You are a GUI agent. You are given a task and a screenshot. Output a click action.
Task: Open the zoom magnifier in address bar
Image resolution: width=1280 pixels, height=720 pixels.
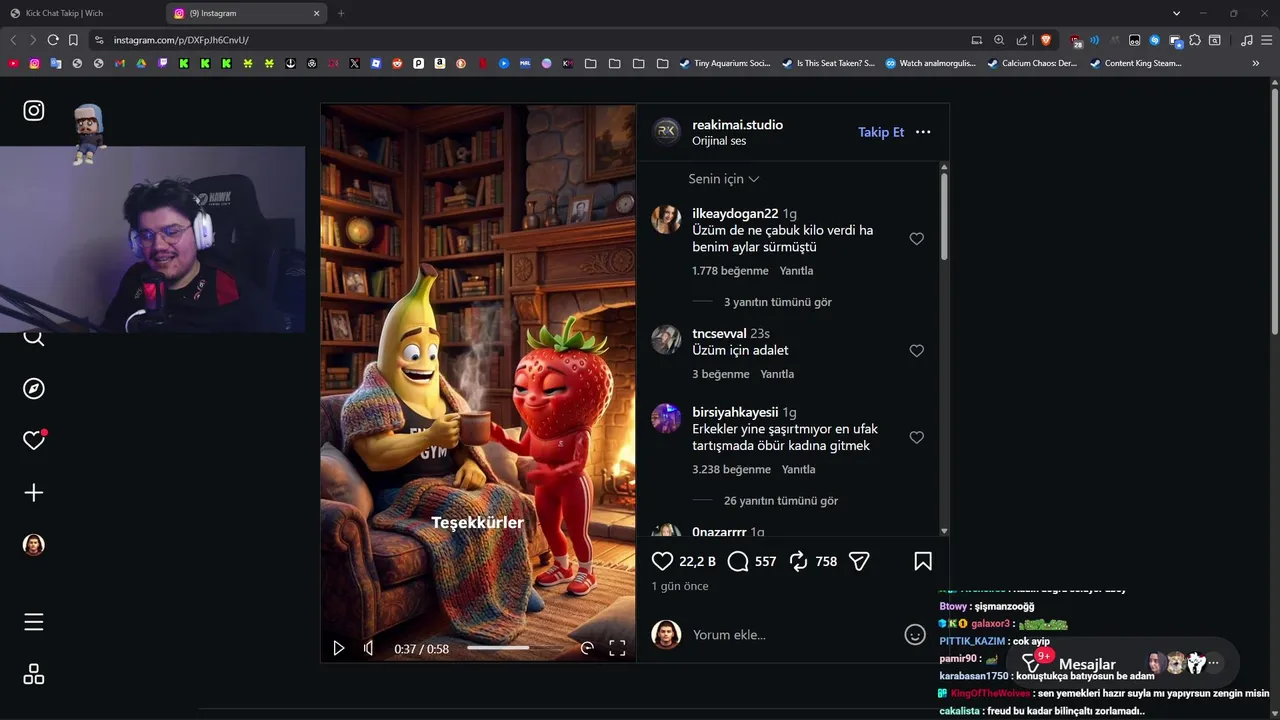999,40
